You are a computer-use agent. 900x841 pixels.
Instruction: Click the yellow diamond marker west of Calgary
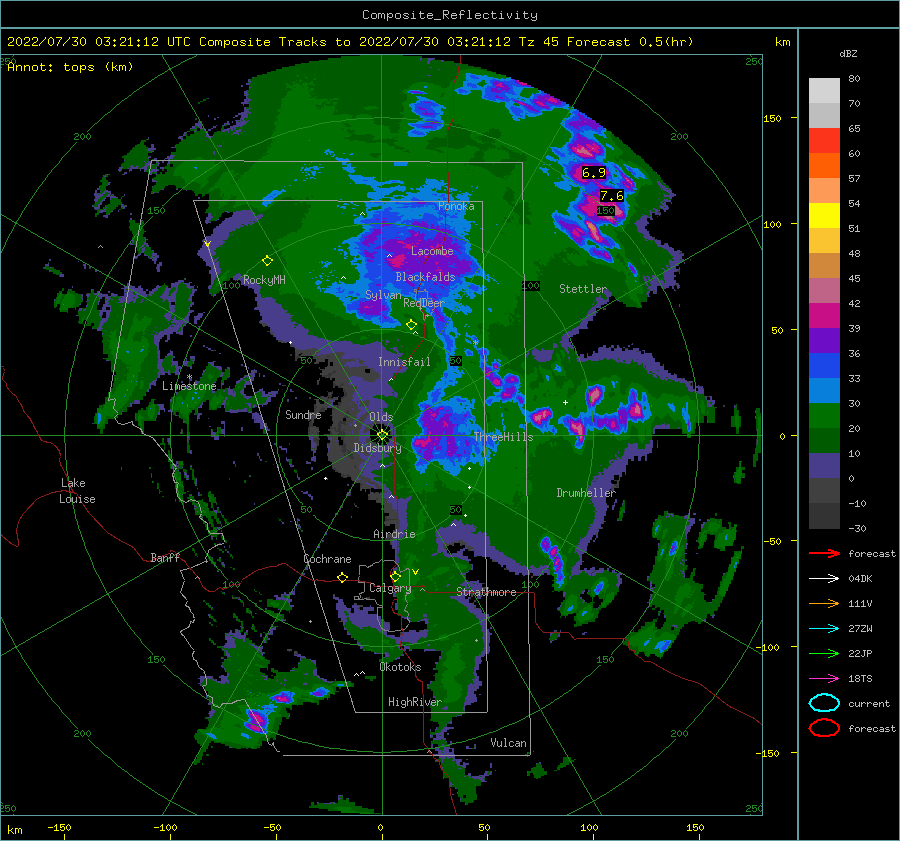[x=343, y=577]
